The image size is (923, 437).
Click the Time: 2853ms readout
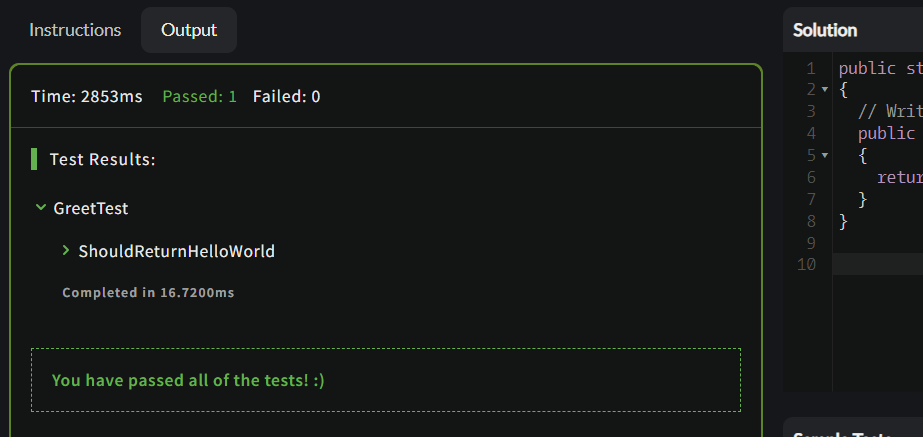[x=87, y=97]
